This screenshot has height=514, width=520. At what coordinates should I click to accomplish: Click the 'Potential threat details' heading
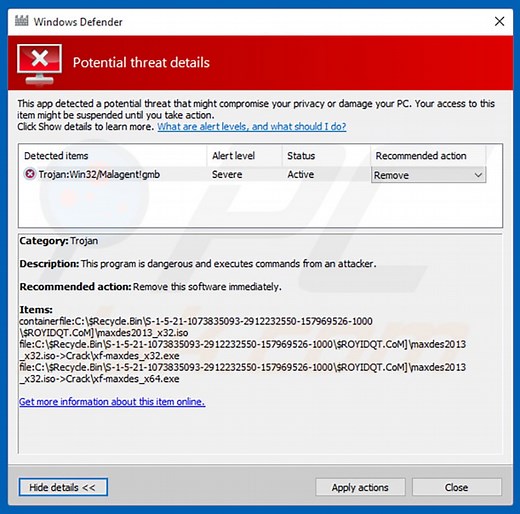(141, 63)
